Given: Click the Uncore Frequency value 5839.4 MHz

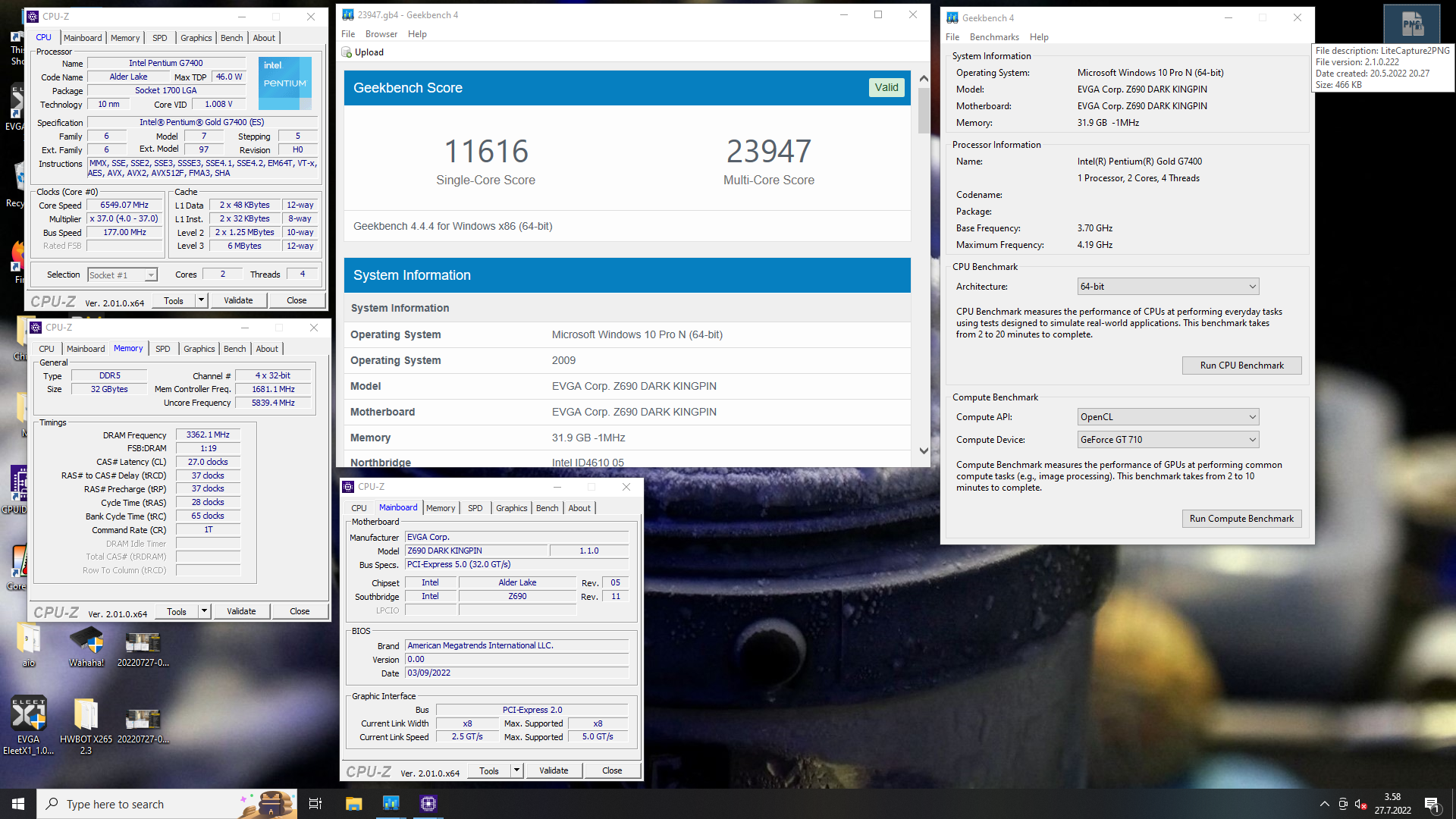Looking at the screenshot, I should [x=273, y=403].
